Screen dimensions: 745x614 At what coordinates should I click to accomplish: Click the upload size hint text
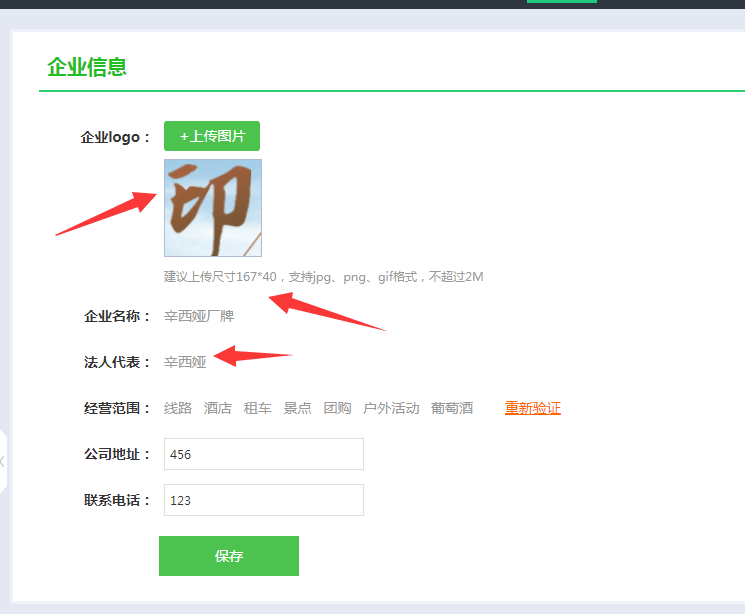coord(323,276)
